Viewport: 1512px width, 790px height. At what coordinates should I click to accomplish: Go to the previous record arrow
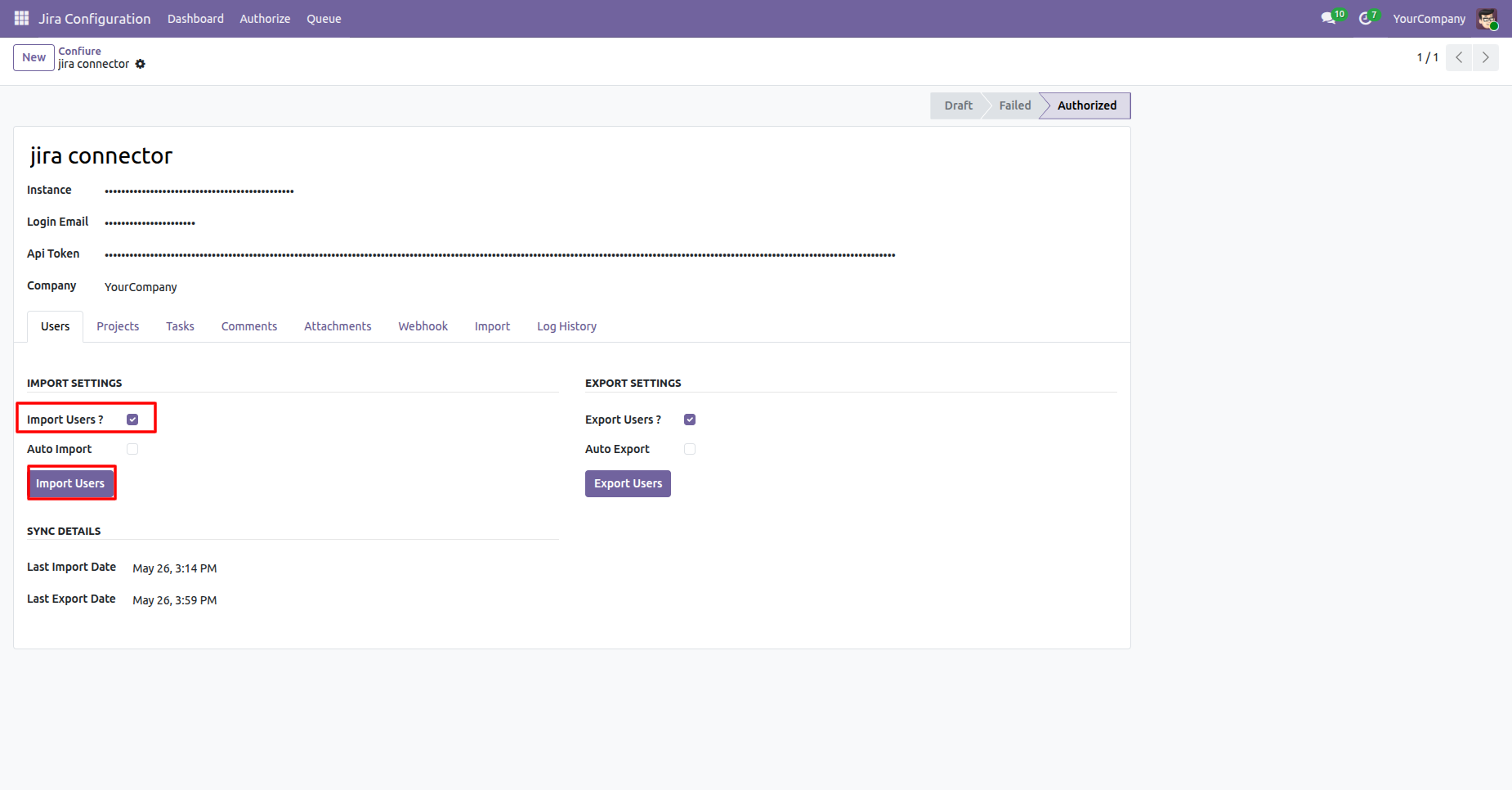coord(1459,57)
